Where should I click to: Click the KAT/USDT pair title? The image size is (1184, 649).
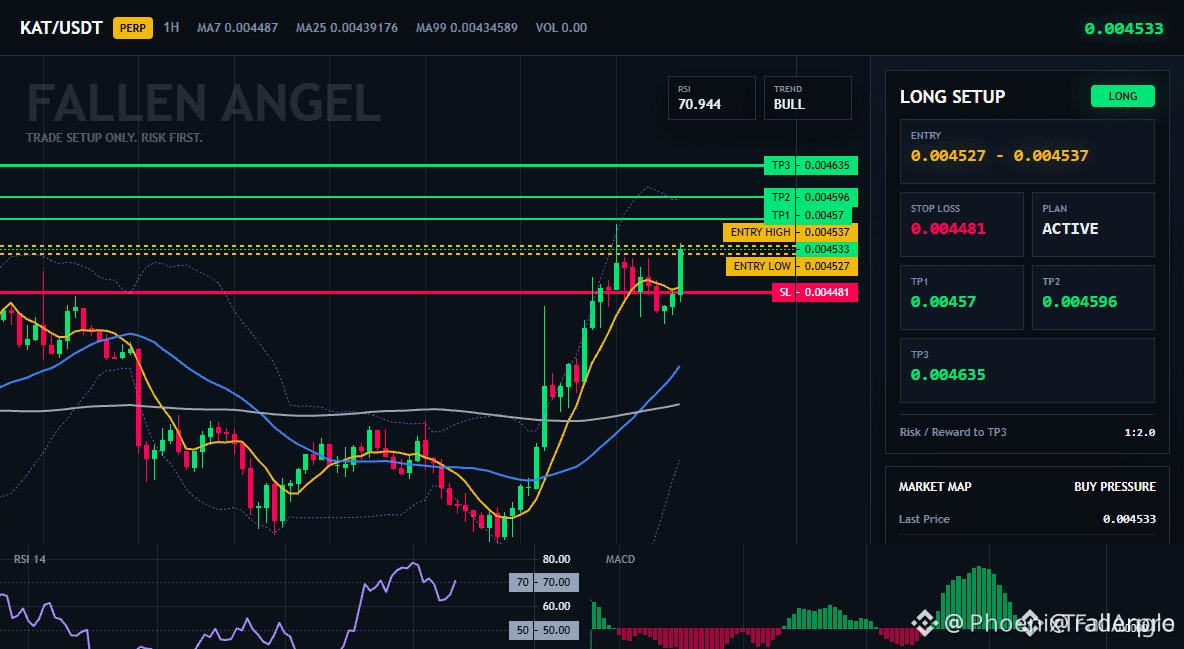(61, 28)
